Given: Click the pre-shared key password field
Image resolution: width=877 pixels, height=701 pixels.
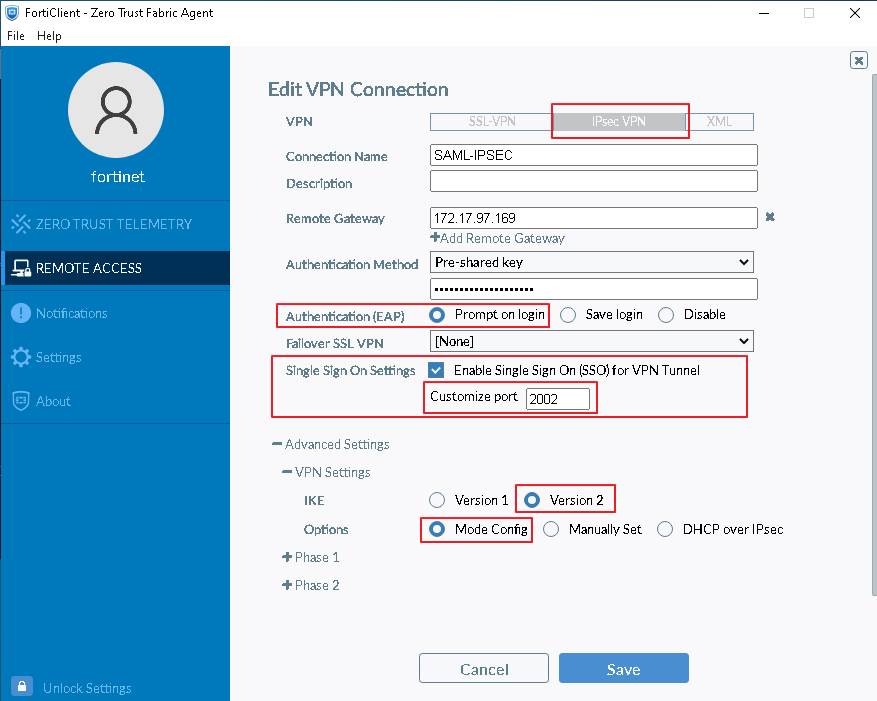Looking at the screenshot, I should click(593, 289).
